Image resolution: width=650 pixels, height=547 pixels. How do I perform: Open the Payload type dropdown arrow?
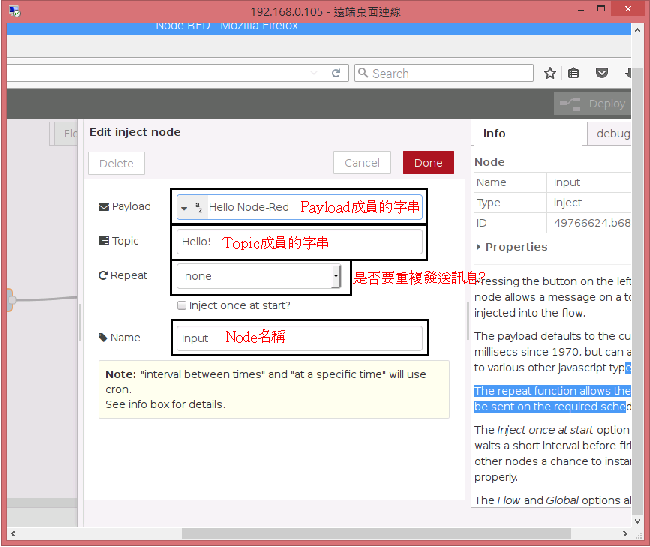coord(184,207)
